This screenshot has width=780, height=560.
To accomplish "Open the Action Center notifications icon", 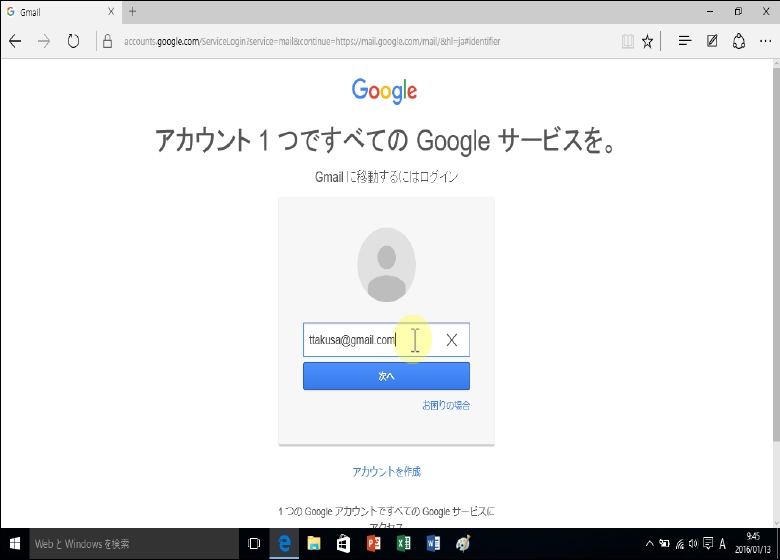I will (708, 544).
